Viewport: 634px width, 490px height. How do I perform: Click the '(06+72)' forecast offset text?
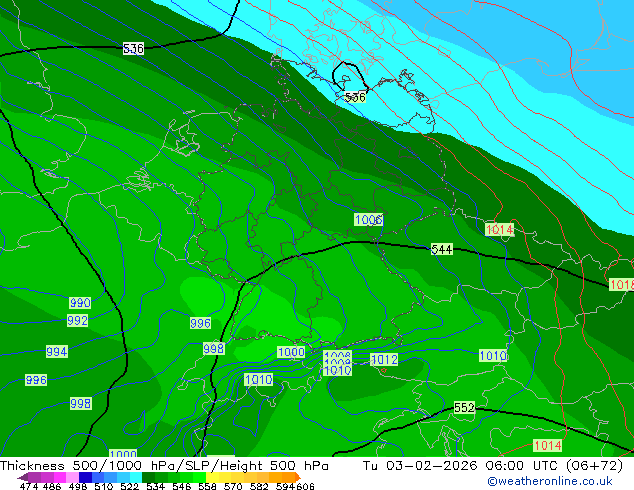coord(594,466)
